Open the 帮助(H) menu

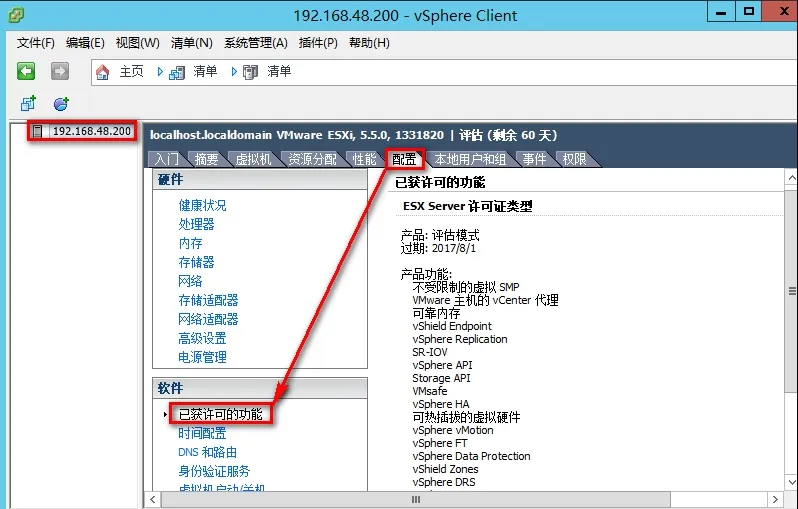[369, 43]
